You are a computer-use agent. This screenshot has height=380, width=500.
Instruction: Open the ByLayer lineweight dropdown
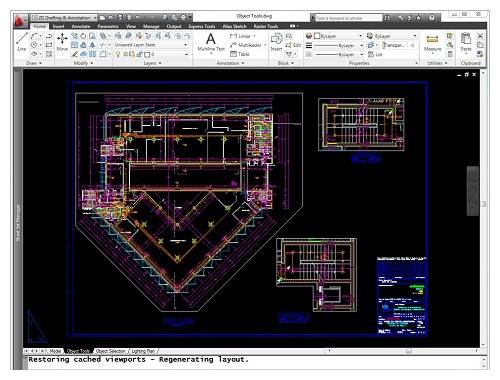(338, 45)
